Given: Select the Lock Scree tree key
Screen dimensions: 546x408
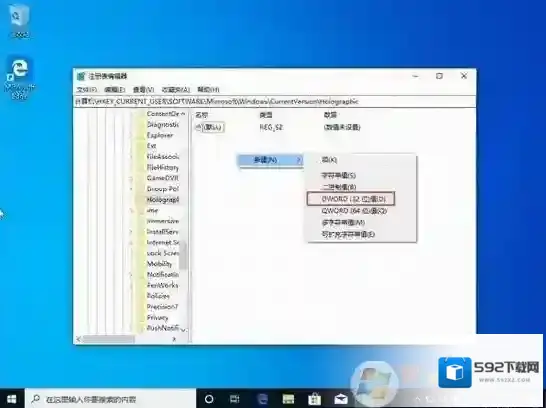Looking at the screenshot, I should [163, 253].
